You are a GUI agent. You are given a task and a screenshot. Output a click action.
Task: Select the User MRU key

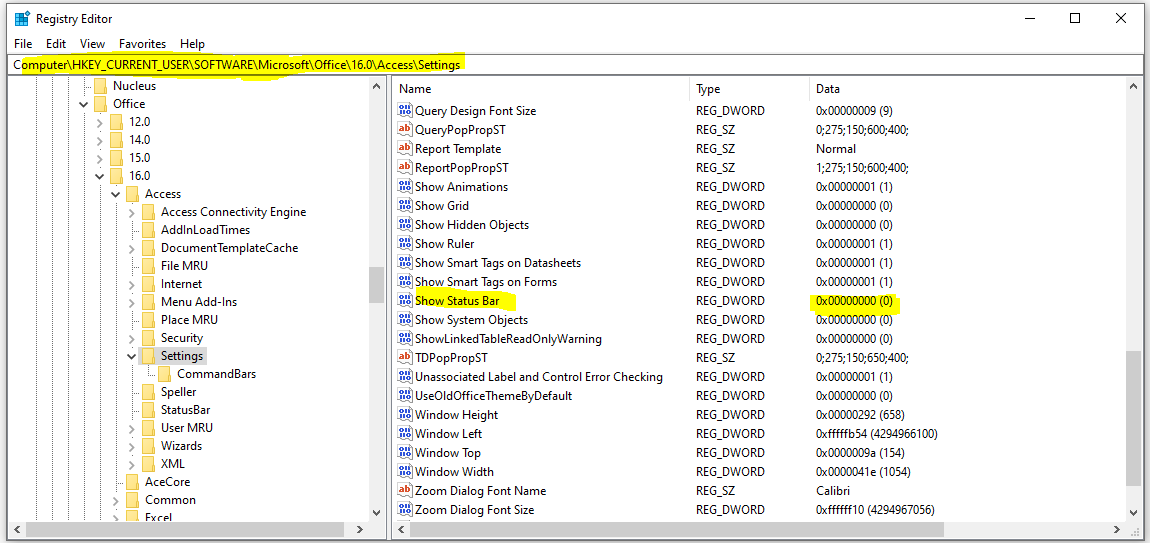pos(188,428)
